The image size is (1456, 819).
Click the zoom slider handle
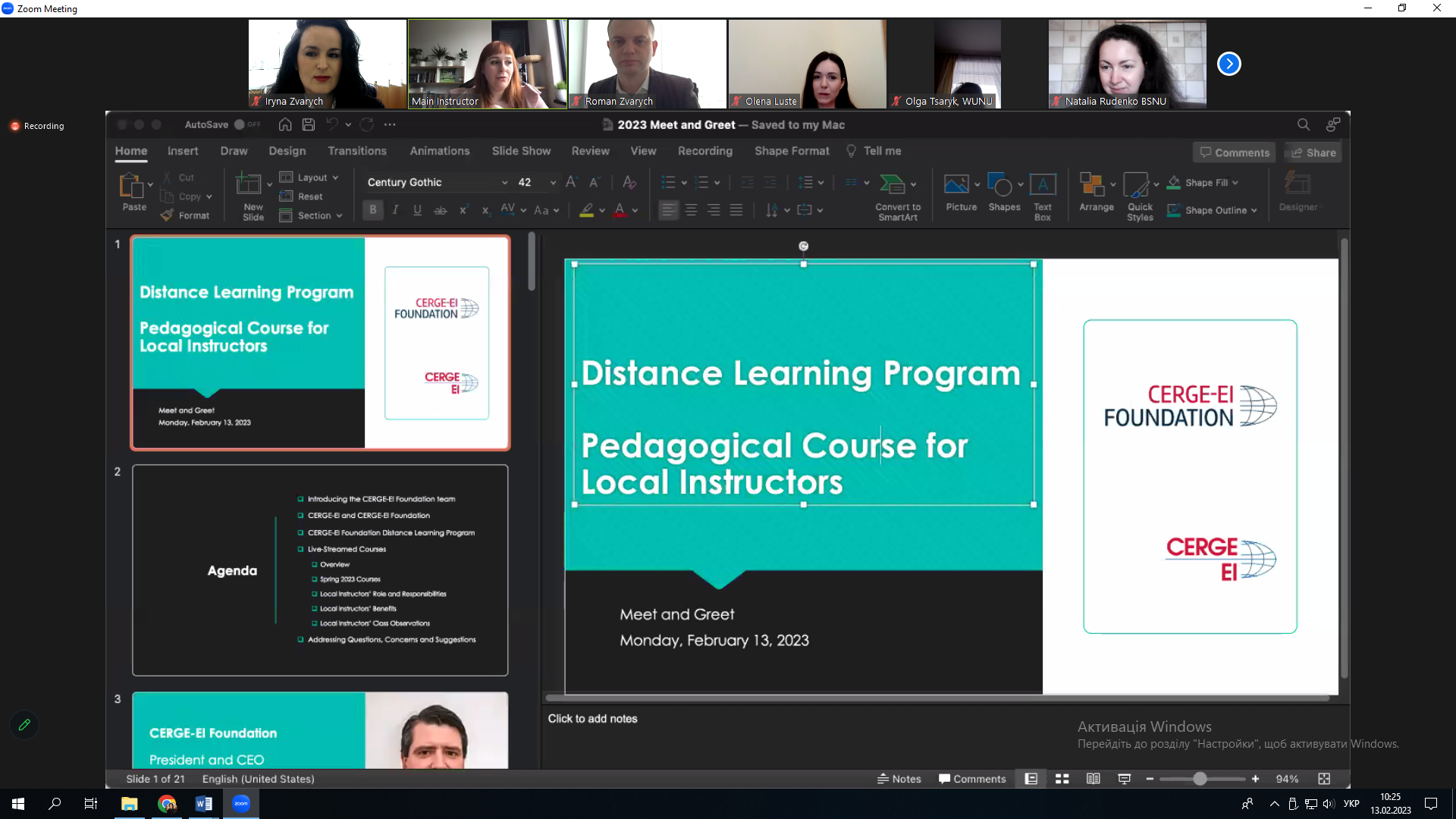(1200, 779)
